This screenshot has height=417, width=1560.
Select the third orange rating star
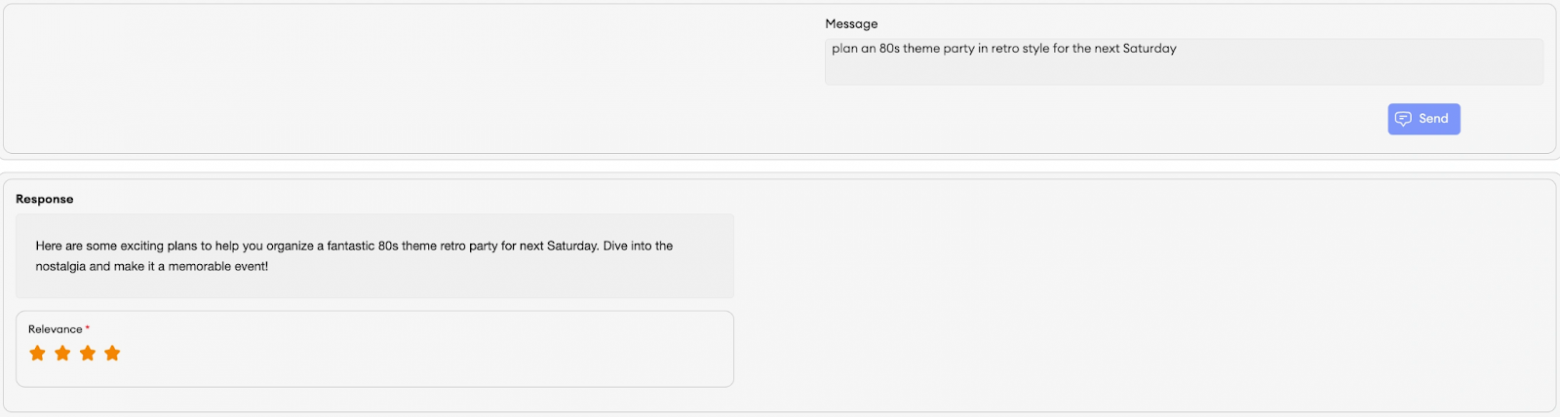click(x=87, y=353)
